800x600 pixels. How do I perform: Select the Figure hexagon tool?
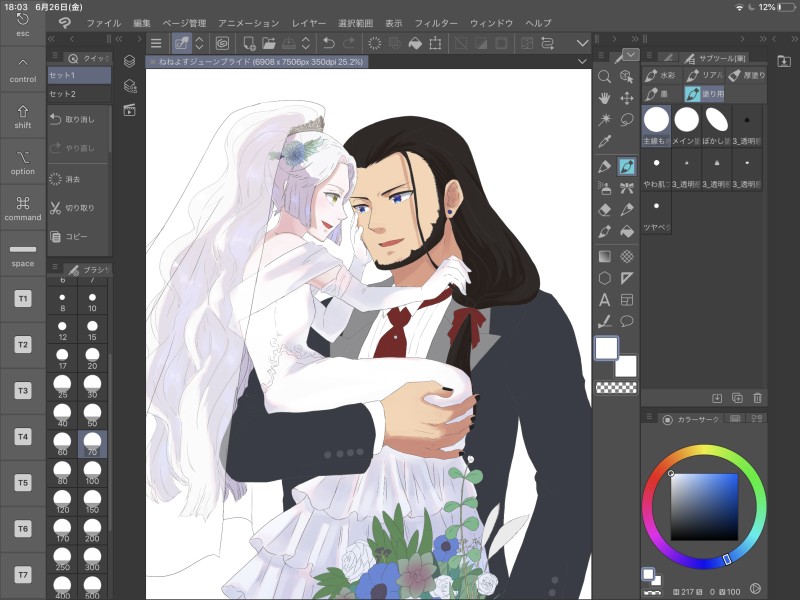[605, 278]
